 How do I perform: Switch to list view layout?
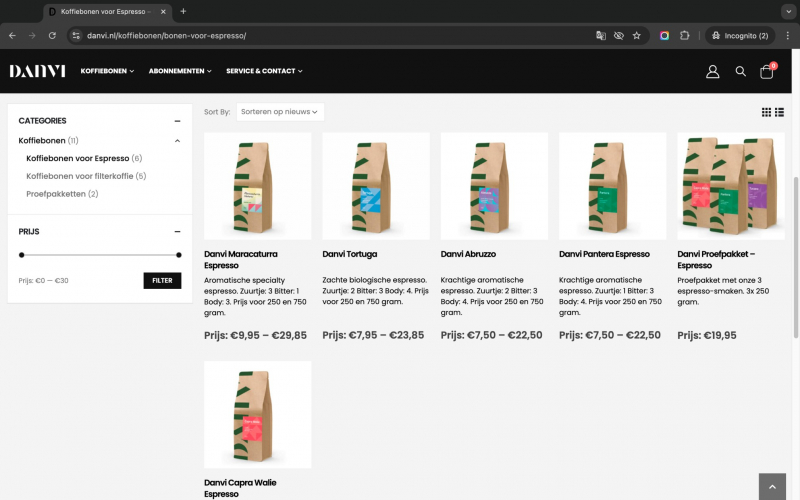779,112
